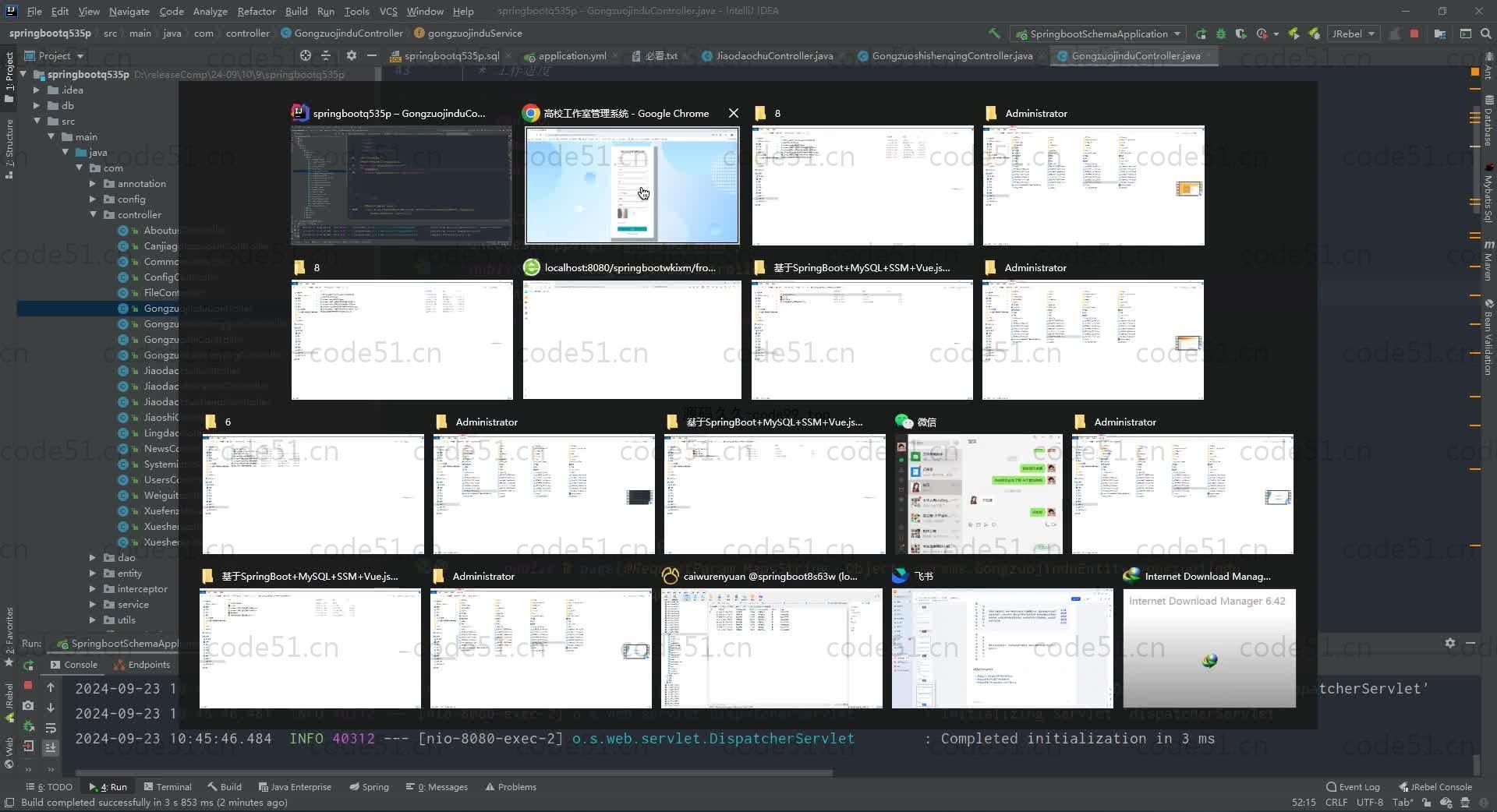
Task: Expand the db folder
Action: point(36,105)
